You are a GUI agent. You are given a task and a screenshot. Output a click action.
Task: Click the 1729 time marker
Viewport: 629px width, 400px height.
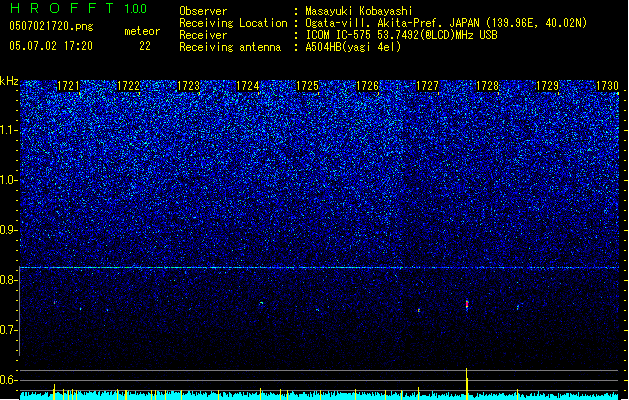click(x=547, y=86)
